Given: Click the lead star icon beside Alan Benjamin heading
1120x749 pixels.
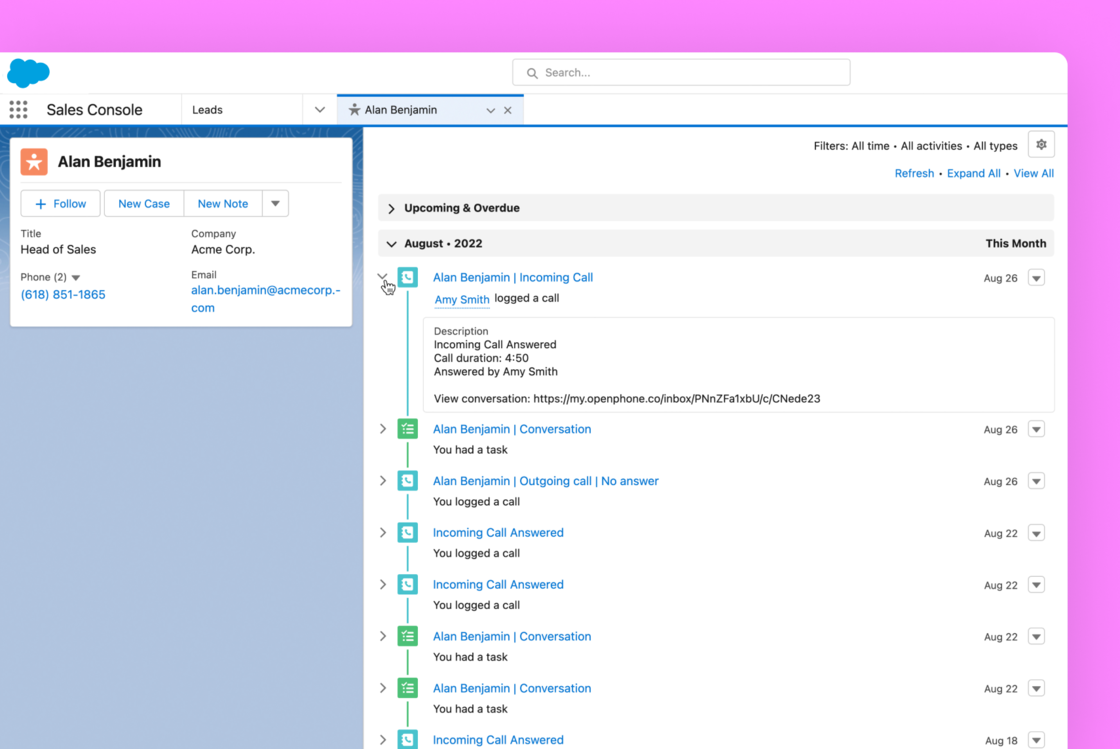Looking at the screenshot, I should coord(34,162).
